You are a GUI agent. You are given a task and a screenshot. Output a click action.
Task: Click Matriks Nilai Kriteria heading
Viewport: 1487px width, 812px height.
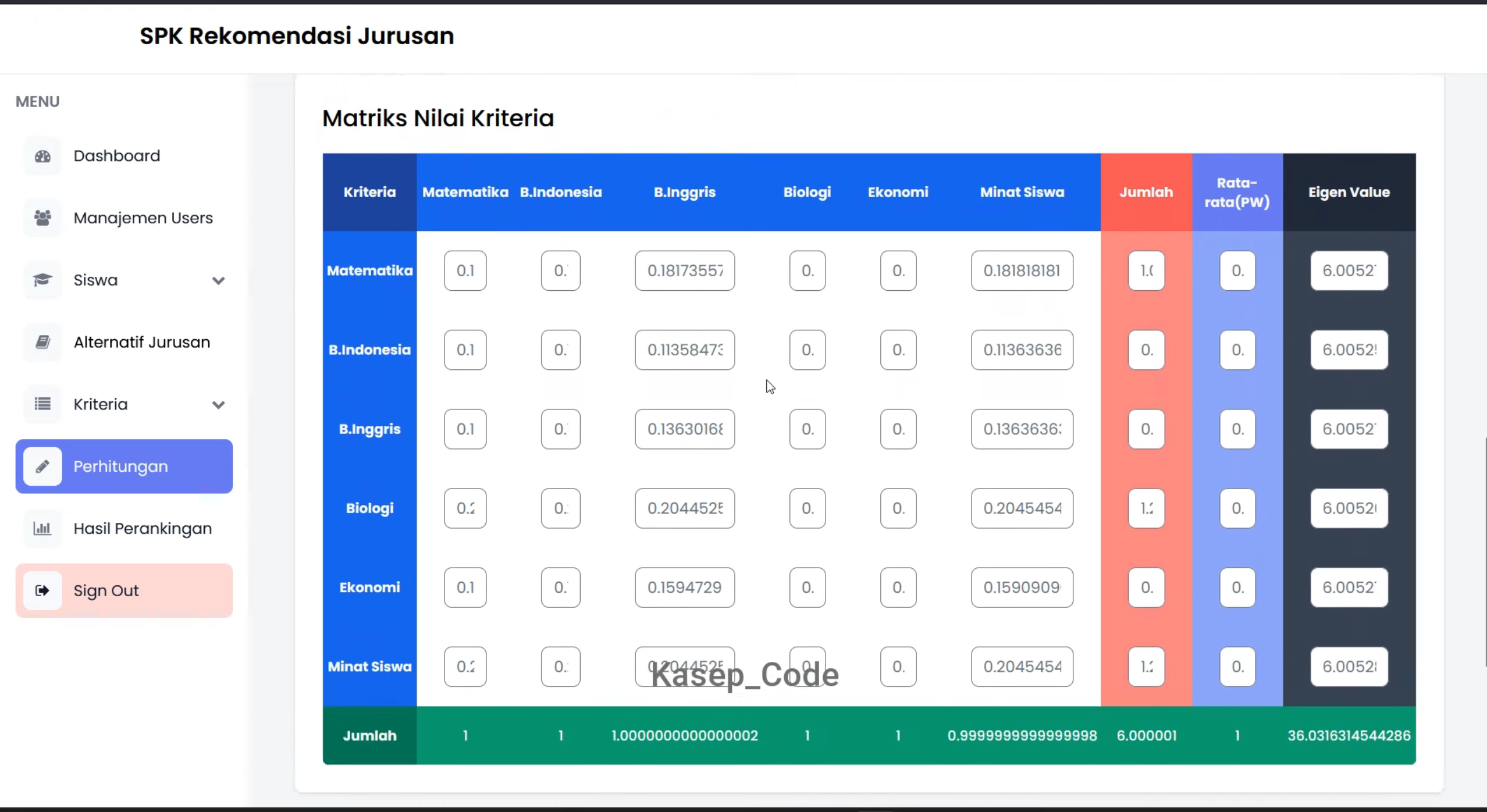point(438,118)
